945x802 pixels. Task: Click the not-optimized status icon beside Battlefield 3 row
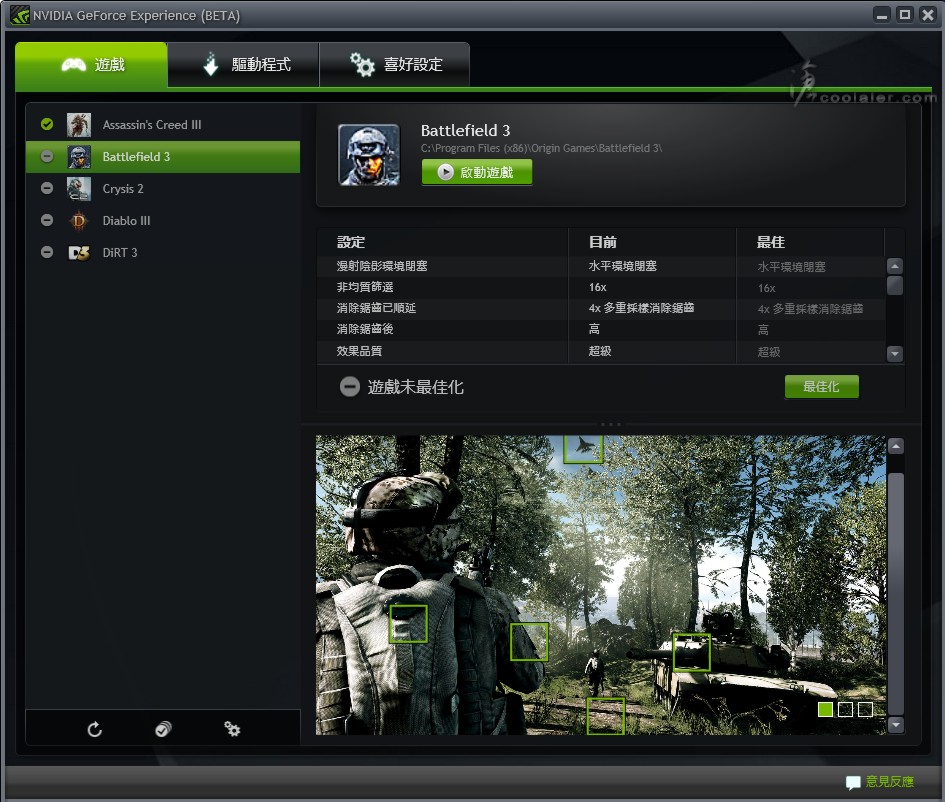click(x=47, y=157)
